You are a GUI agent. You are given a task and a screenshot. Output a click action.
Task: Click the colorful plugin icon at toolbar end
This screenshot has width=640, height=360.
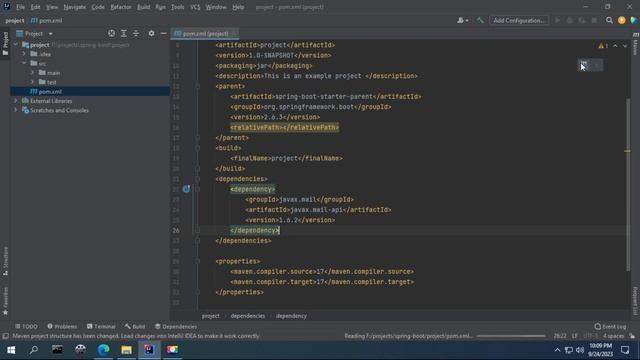pyautogui.click(x=634, y=20)
